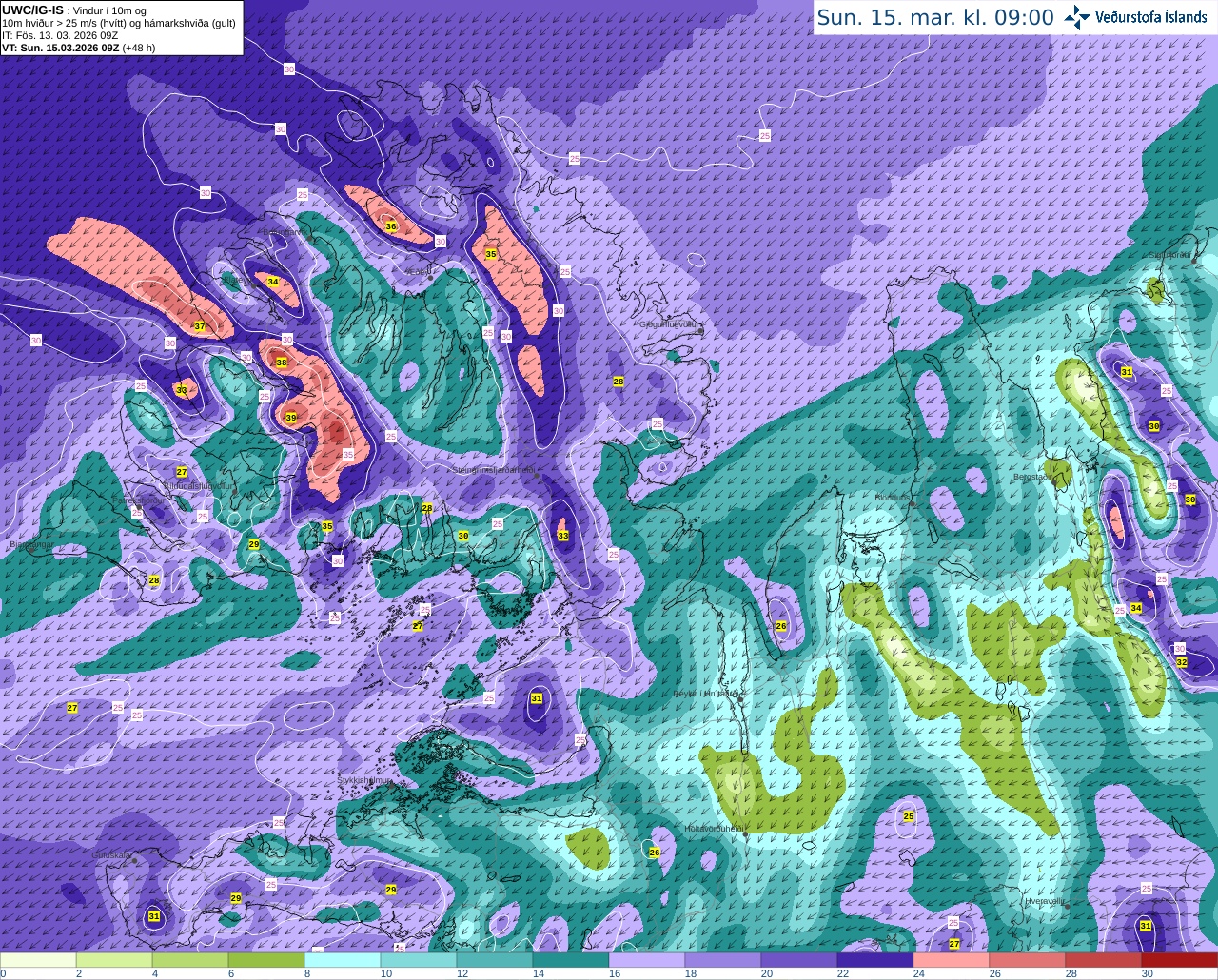
Task: Click the VT: Sun. 15.03.2026 09Z (+48 h) line
Action: pos(79,48)
